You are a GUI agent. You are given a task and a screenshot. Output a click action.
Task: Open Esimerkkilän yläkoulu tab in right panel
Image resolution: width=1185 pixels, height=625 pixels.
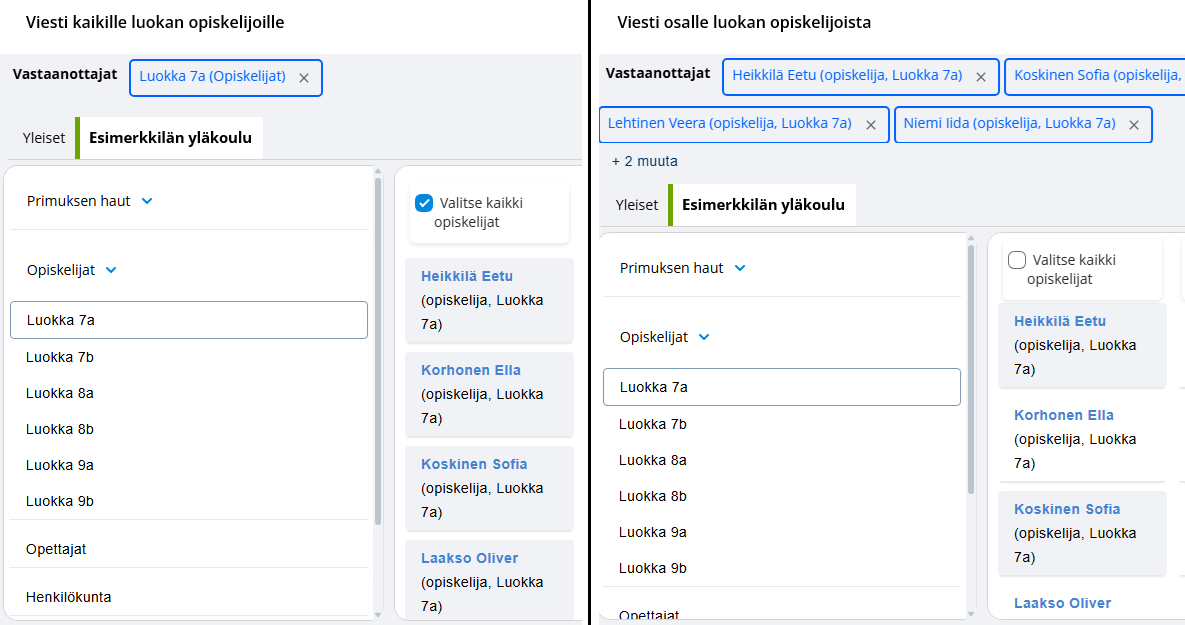click(763, 205)
